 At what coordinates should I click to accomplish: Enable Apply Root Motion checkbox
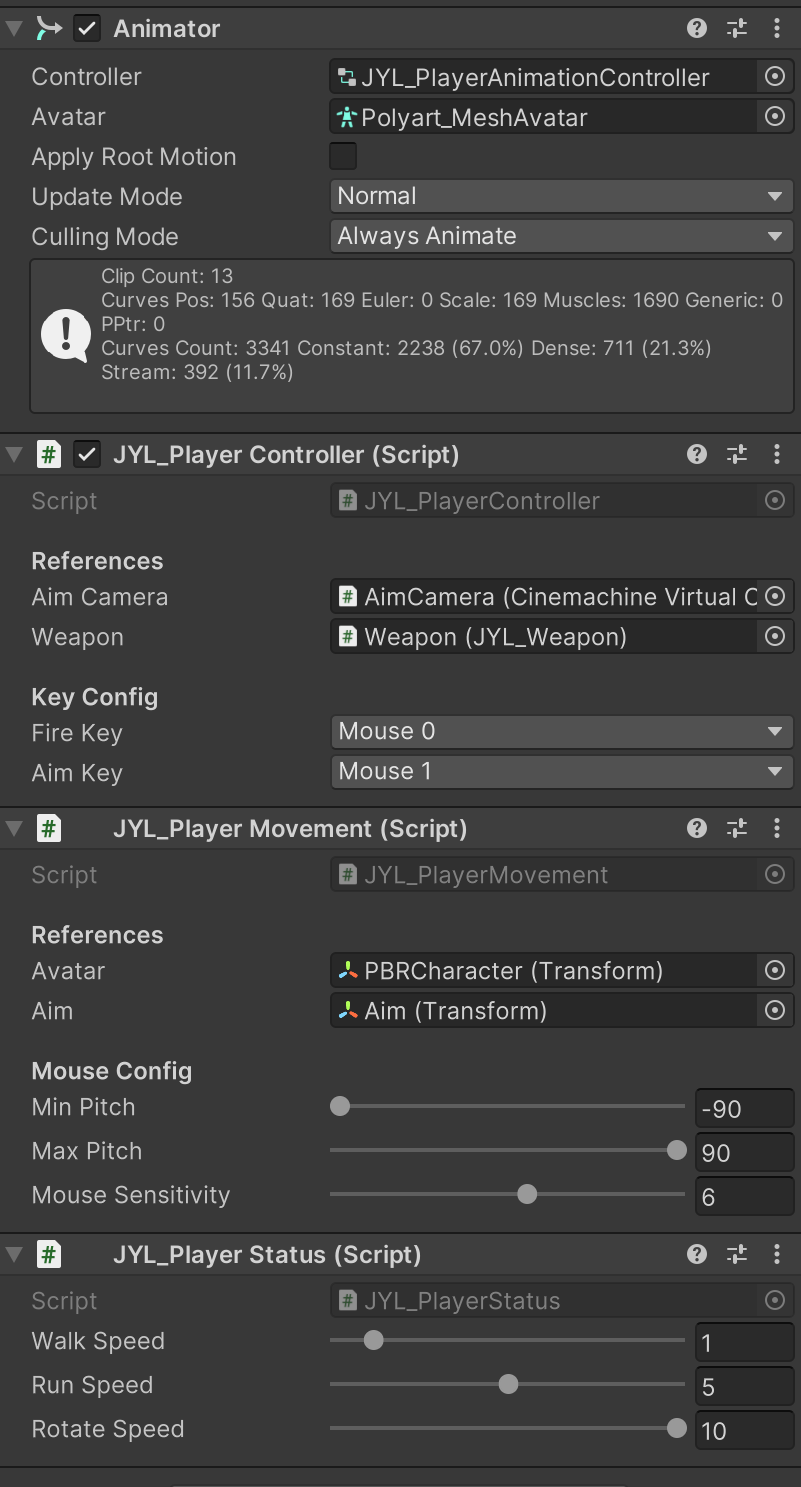coord(343,157)
